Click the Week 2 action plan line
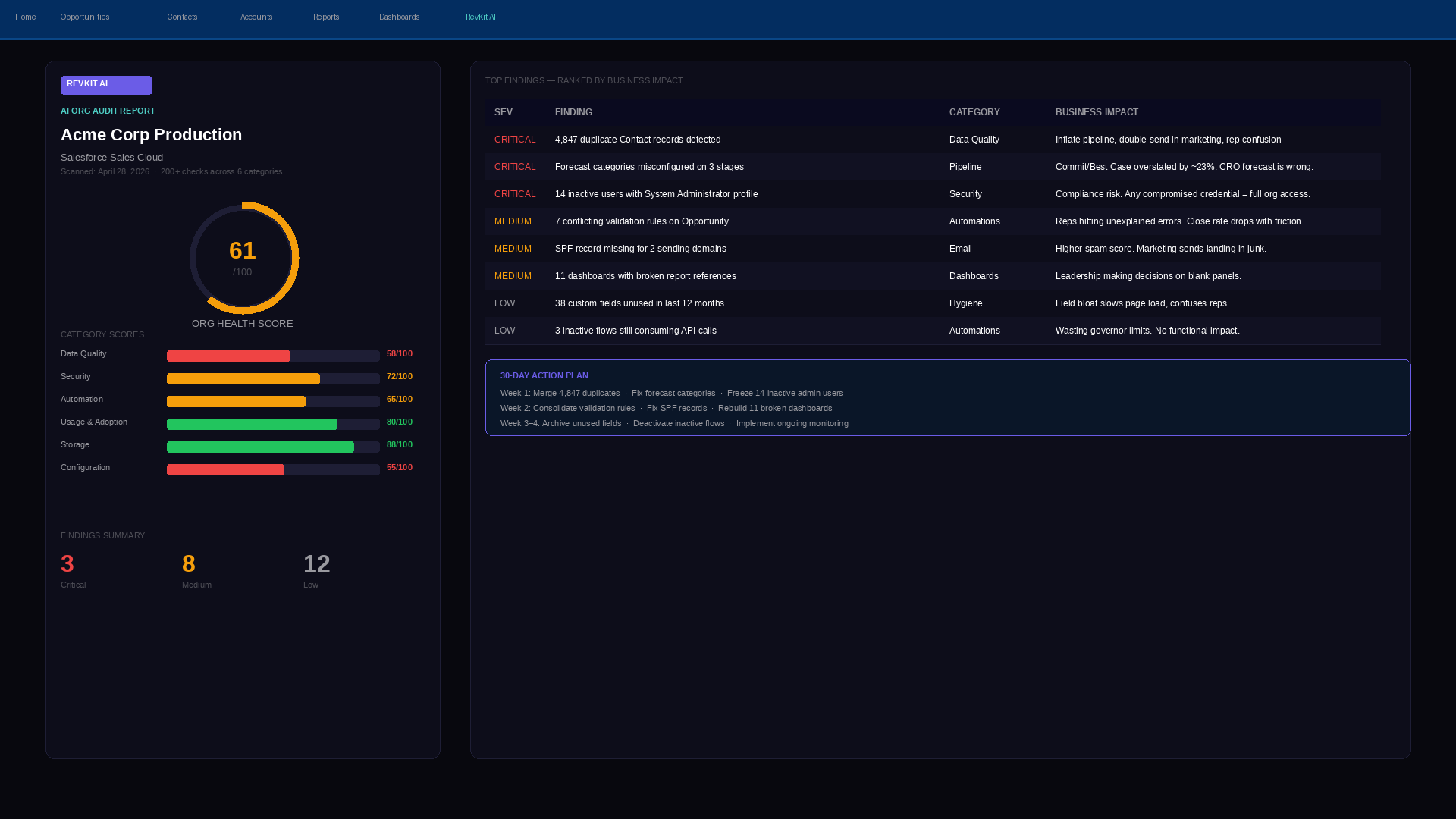 (666, 408)
